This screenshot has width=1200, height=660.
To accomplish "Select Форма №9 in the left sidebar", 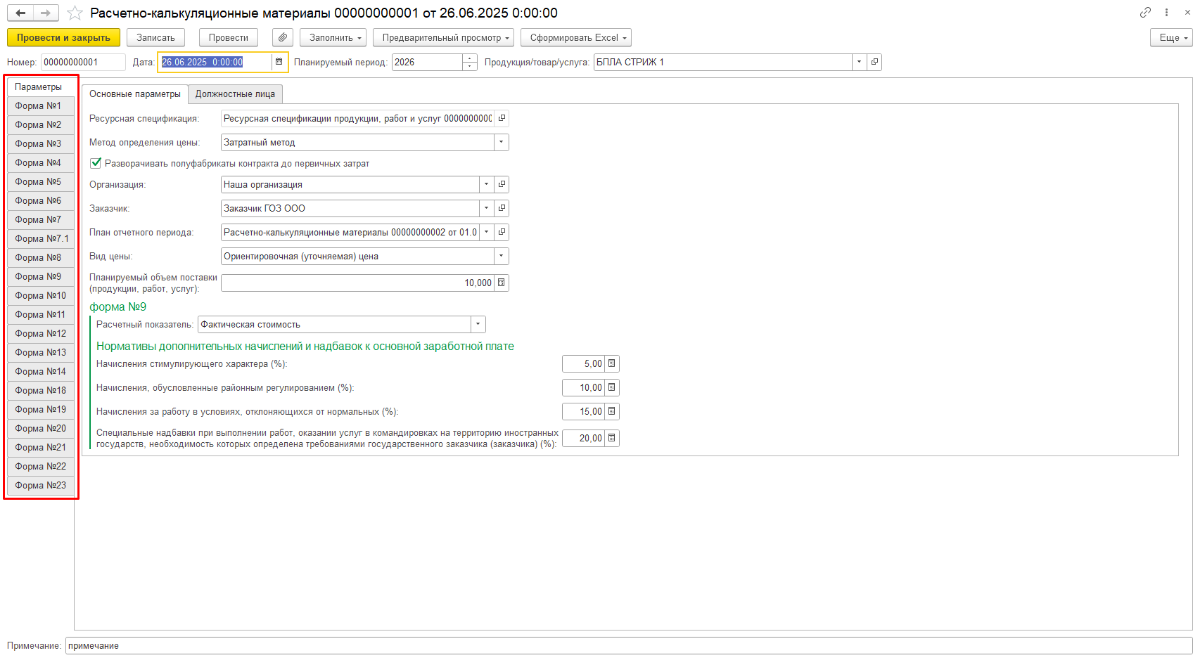I will (41, 276).
